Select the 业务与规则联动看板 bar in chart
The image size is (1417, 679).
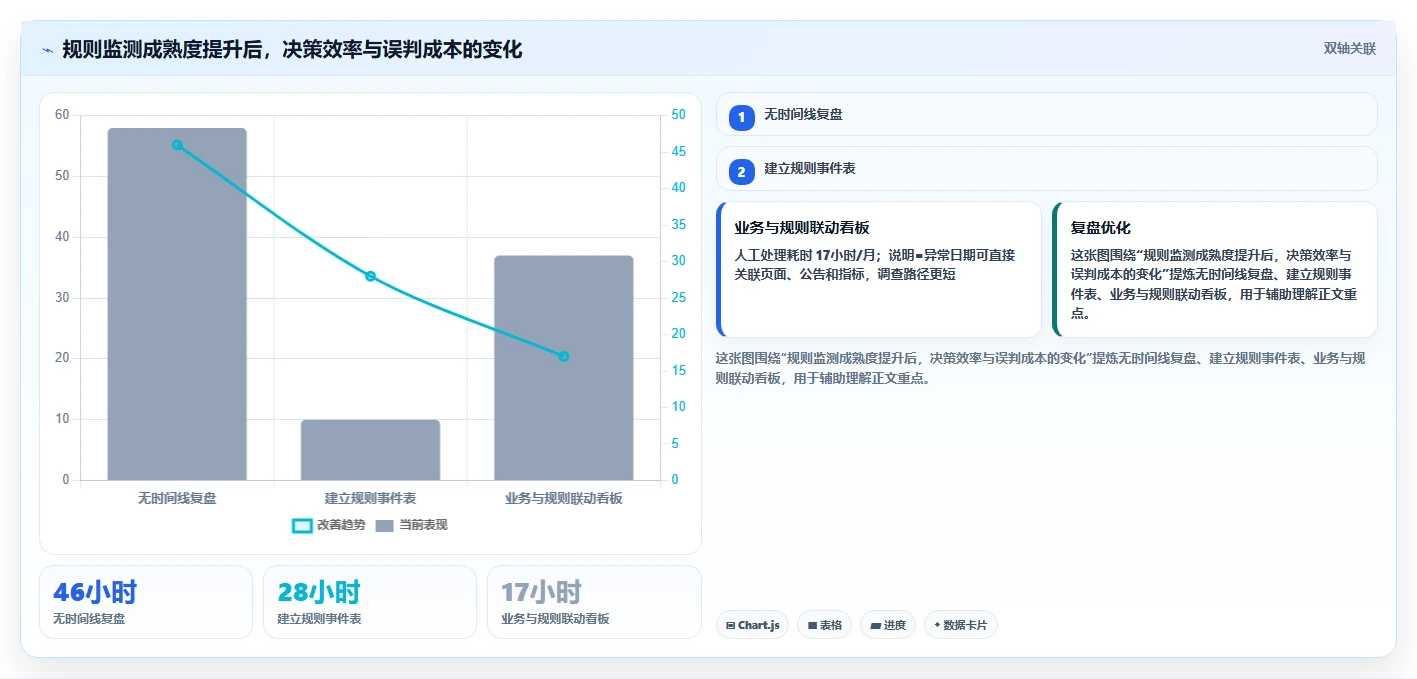click(563, 368)
